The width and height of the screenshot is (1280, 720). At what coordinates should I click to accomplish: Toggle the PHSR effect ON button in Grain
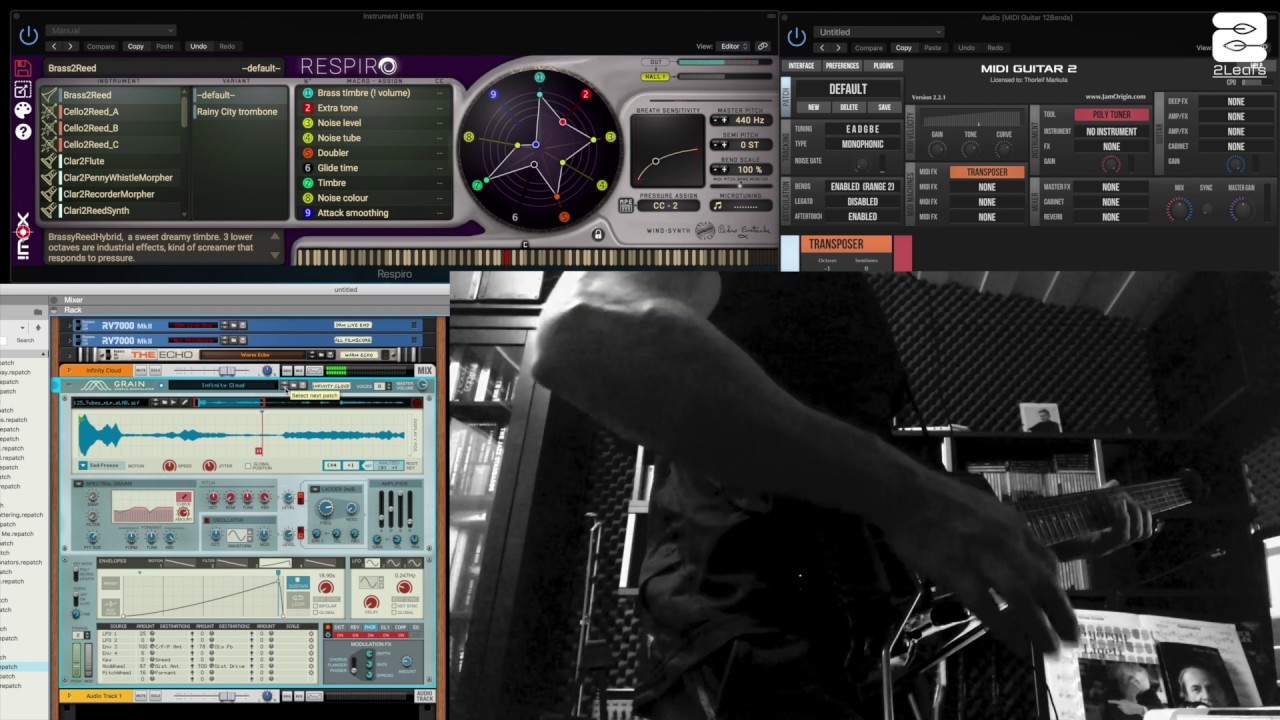(370, 635)
